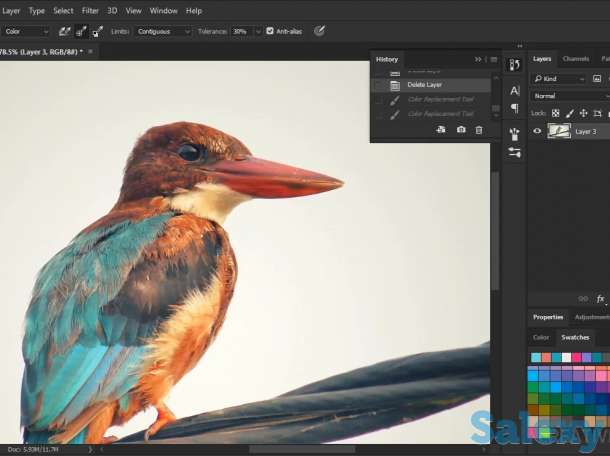The height and width of the screenshot is (456, 610).
Task: Lock position move icon
Action: tap(584, 113)
